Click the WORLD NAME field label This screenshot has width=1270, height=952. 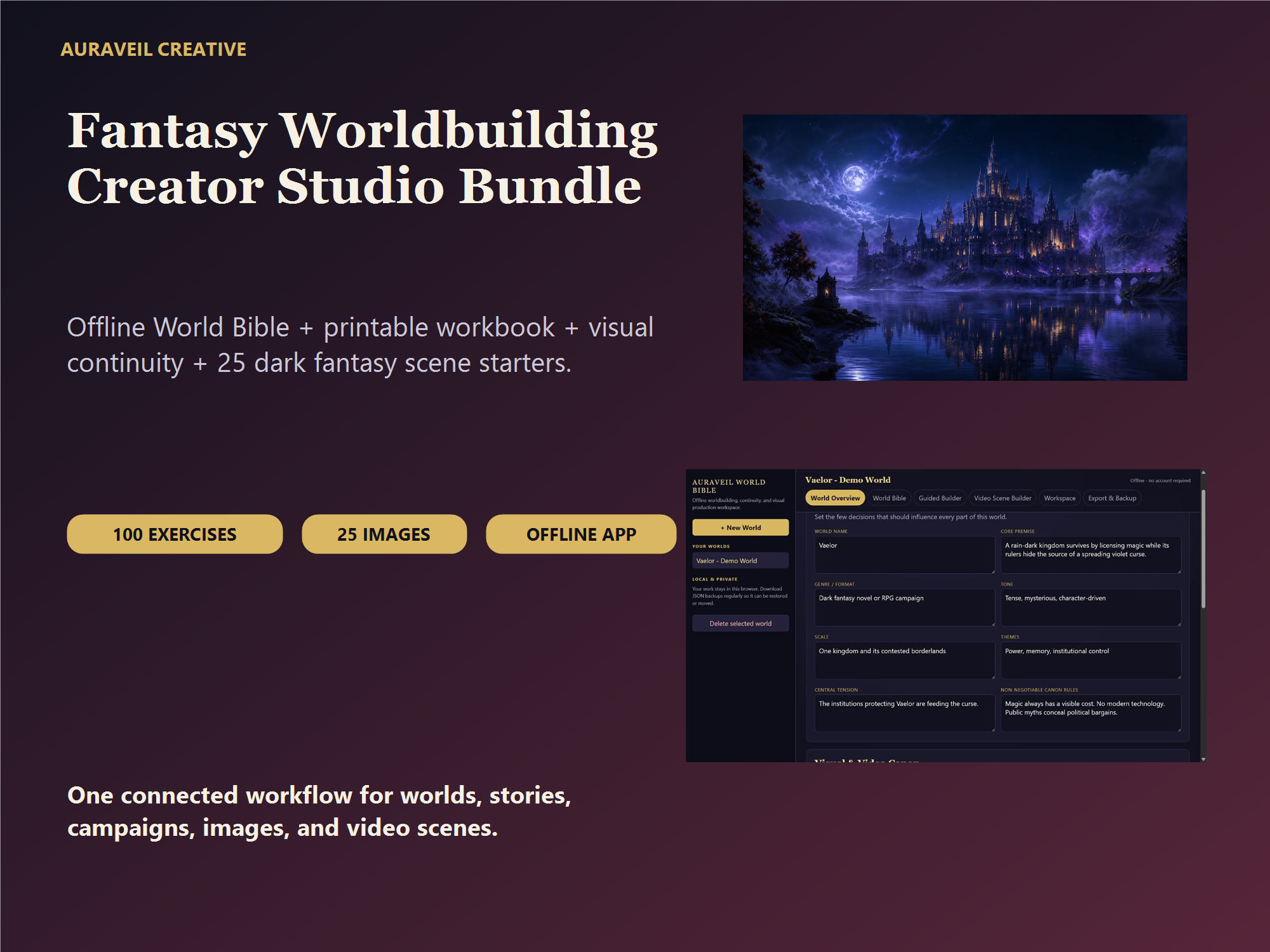(x=831, y=531)
